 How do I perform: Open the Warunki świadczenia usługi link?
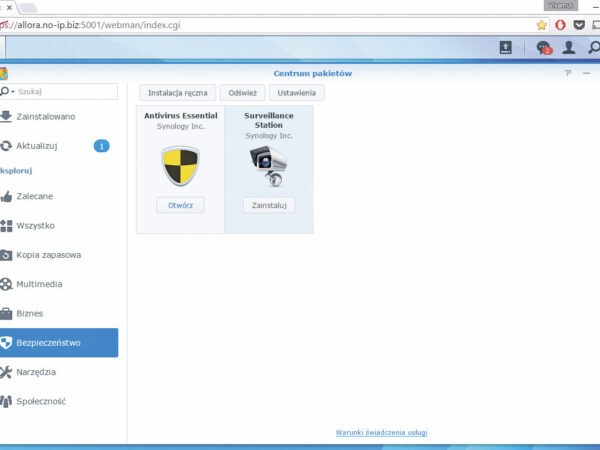(381, 432)
